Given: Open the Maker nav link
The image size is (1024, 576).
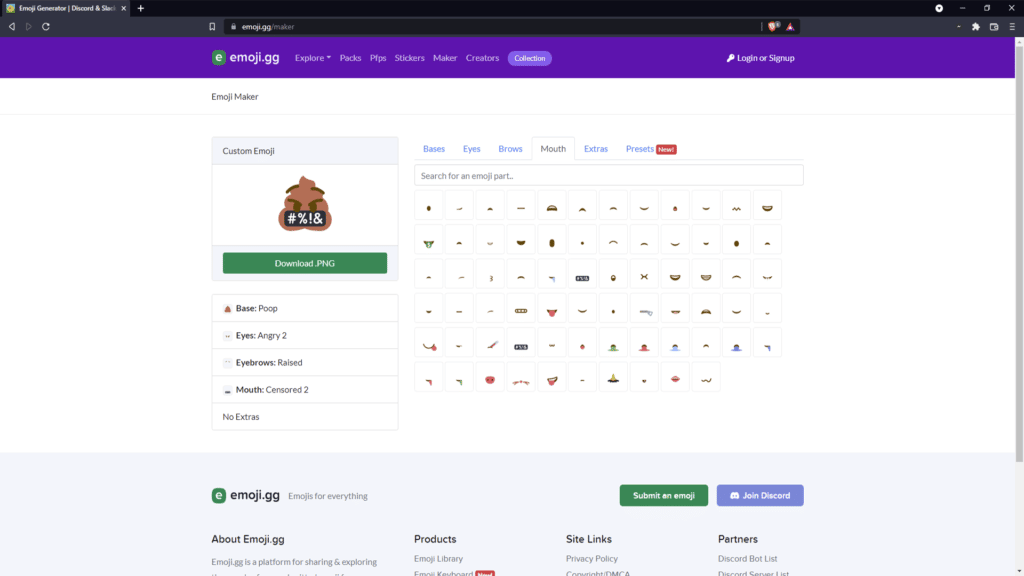Looking at the screenshot, I should tap(445, 57).
